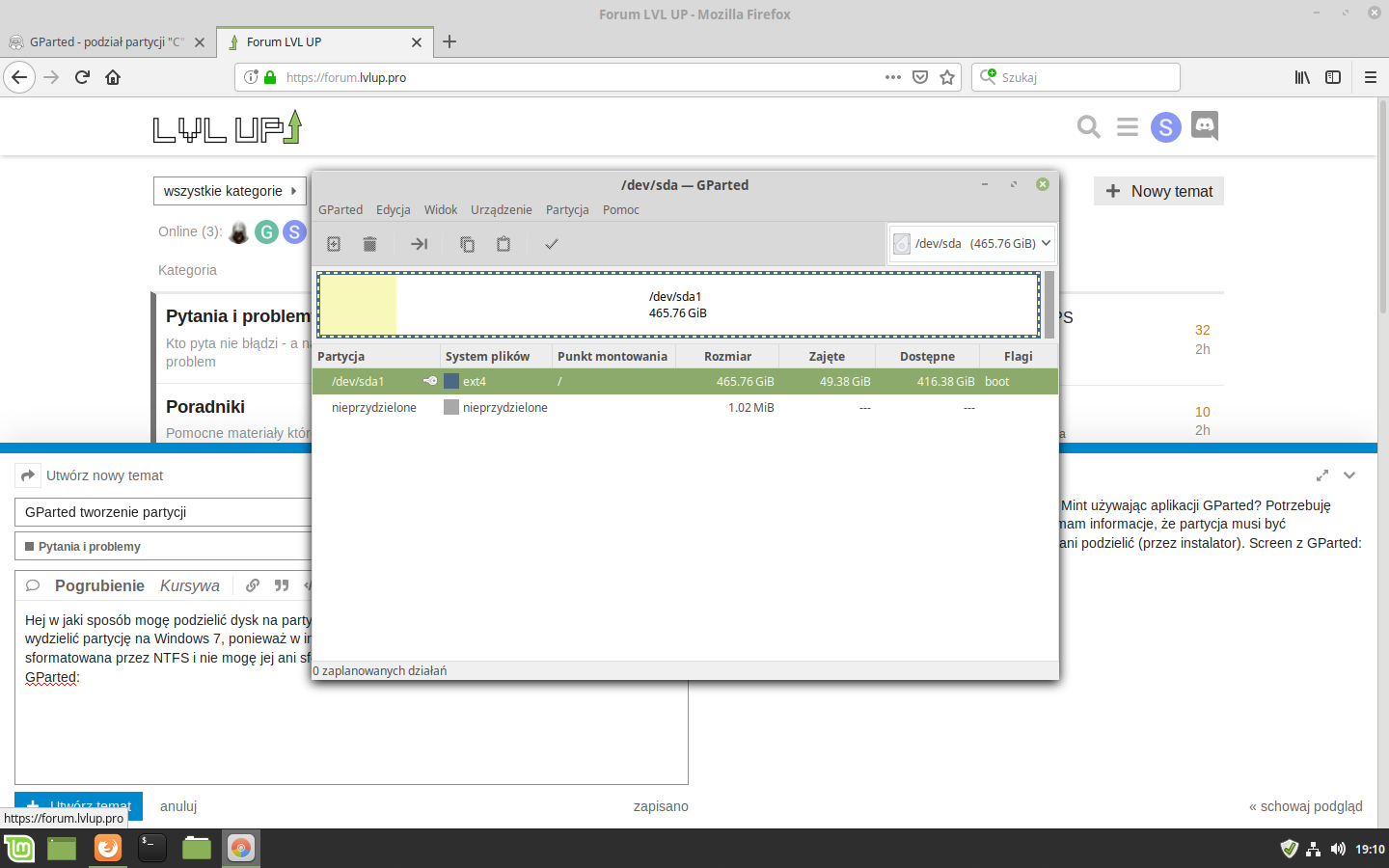Image resolution: width=1389 pixels, height=868 pixels.
Task: Open the forum hamburger menu icon
Action: pos(1127,126)
